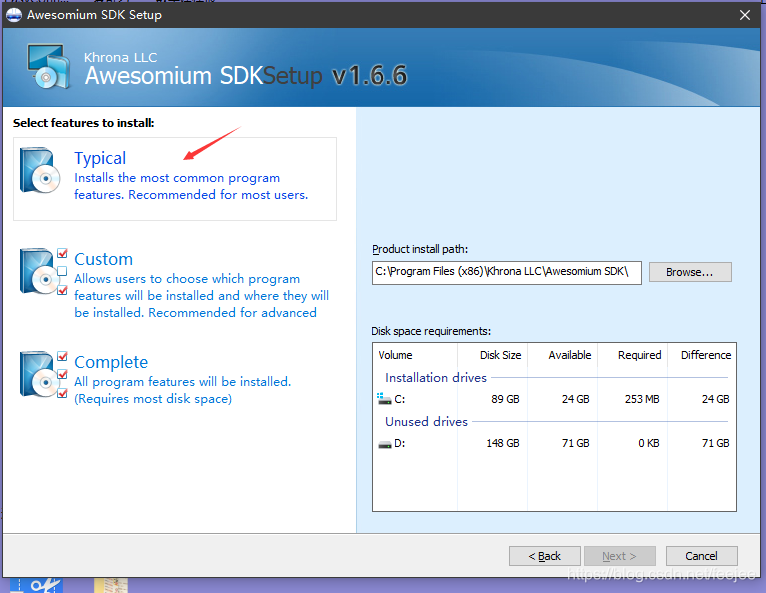Select the '253 MB' required value
Screen dimensions: 766x593
(642, 399)
